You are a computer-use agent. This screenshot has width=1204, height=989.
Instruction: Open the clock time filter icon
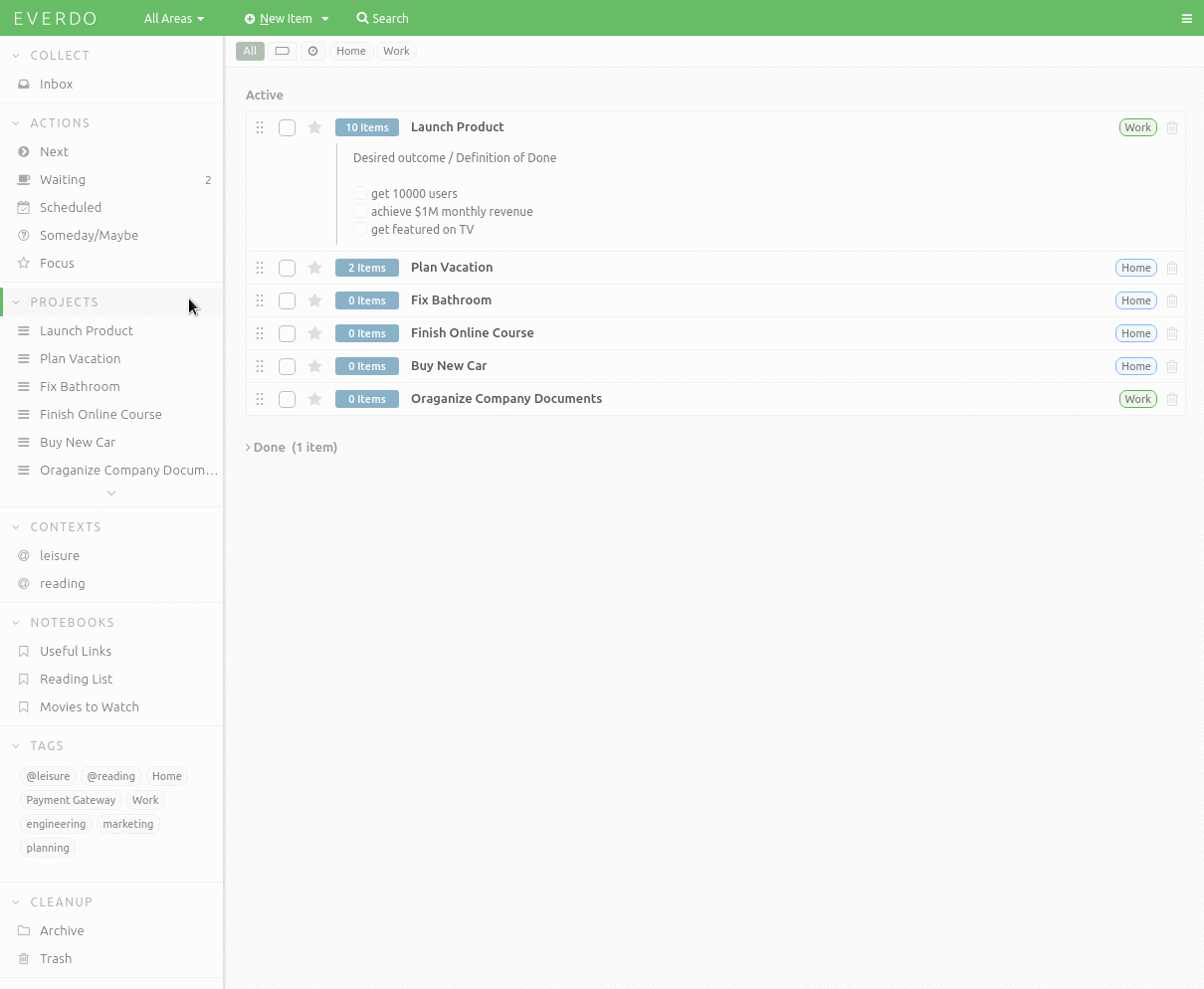point(312,51)
